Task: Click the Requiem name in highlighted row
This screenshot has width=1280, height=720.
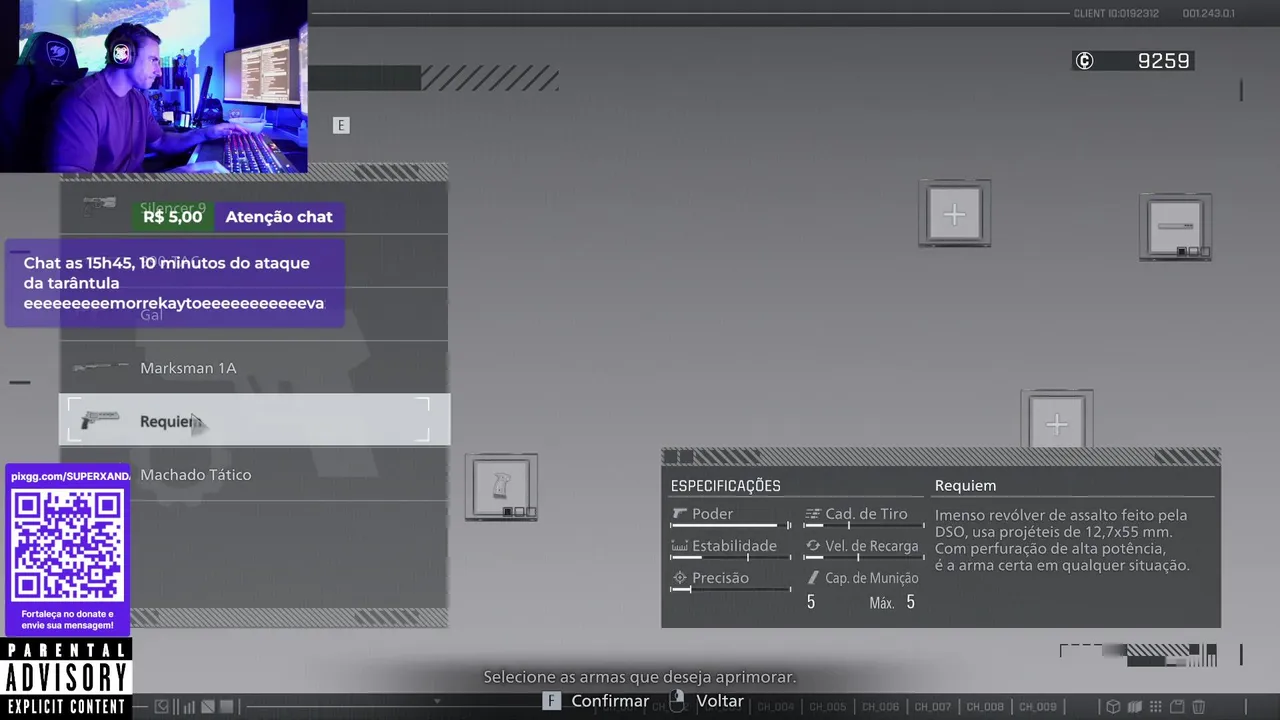Action: coord(171,421)
